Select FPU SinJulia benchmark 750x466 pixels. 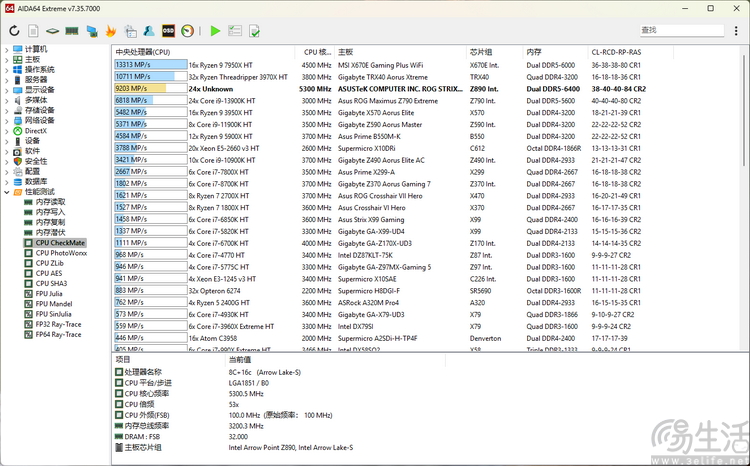[53, 314]
